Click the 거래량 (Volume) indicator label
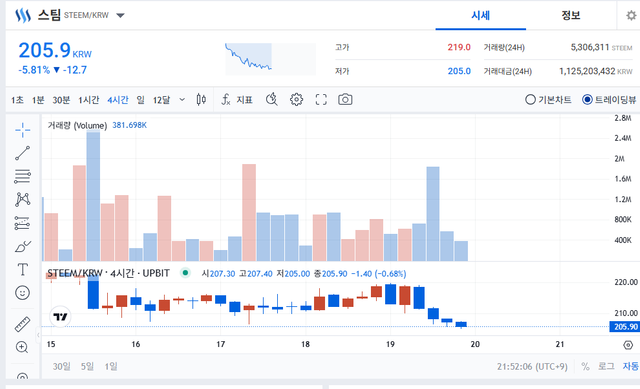 77,125
